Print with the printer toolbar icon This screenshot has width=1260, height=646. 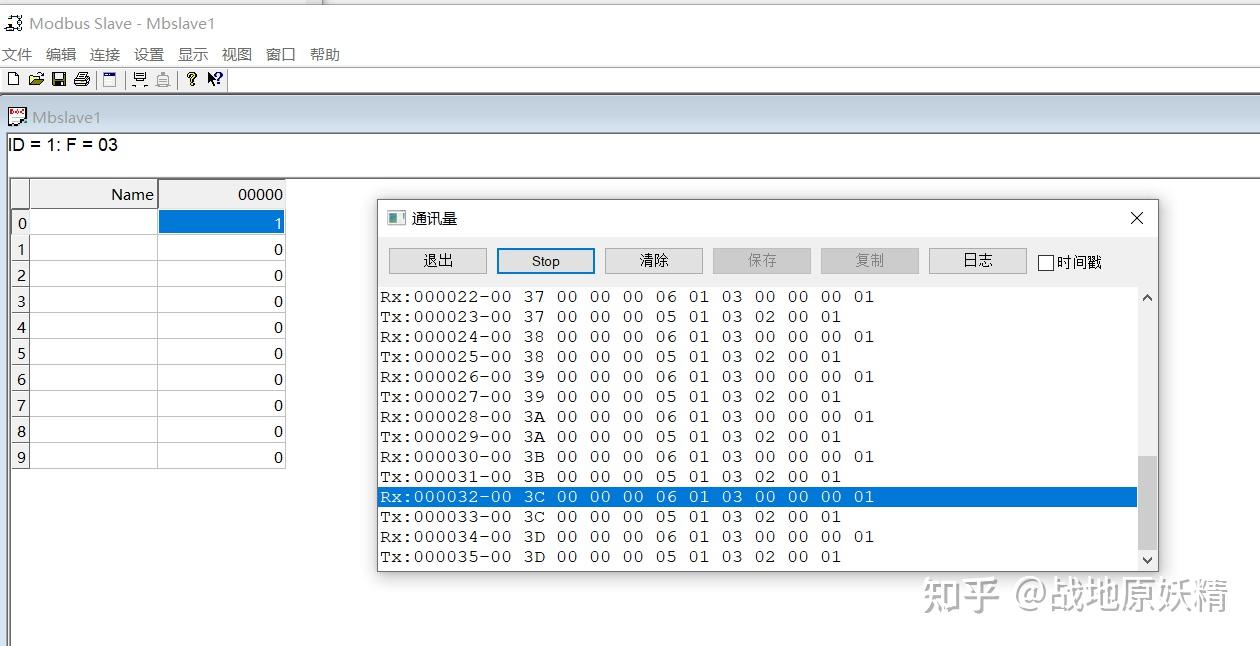[x=82, y=79]
